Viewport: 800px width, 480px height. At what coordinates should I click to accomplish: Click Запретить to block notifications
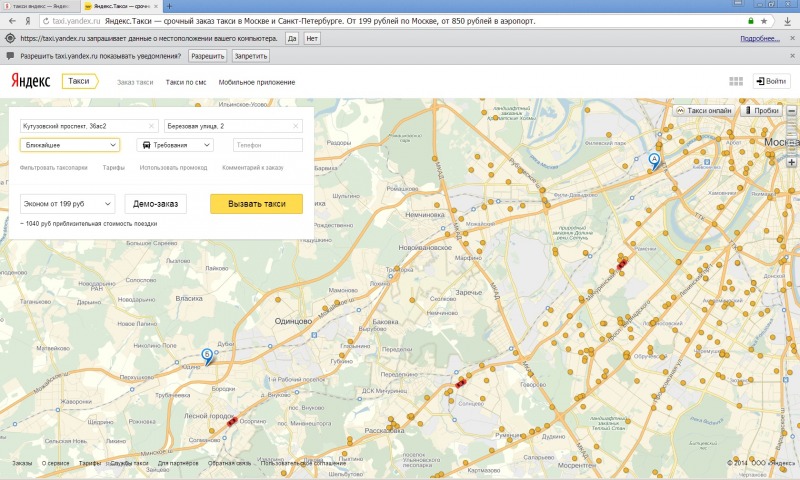[x=251, y=56]
